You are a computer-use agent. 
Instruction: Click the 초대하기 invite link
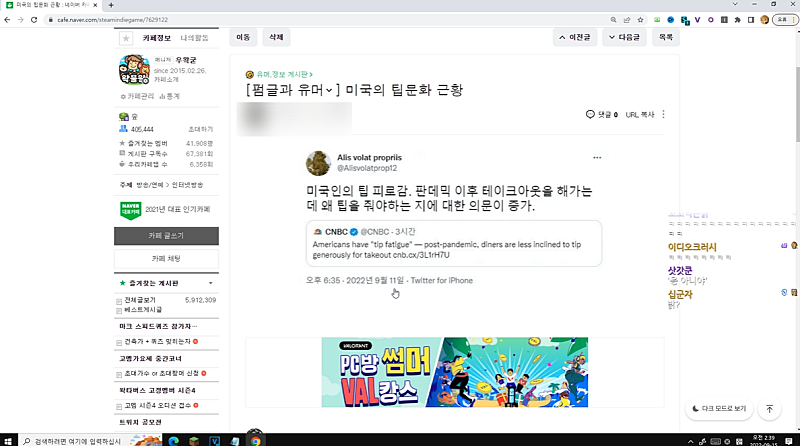[x=201, y=130]
